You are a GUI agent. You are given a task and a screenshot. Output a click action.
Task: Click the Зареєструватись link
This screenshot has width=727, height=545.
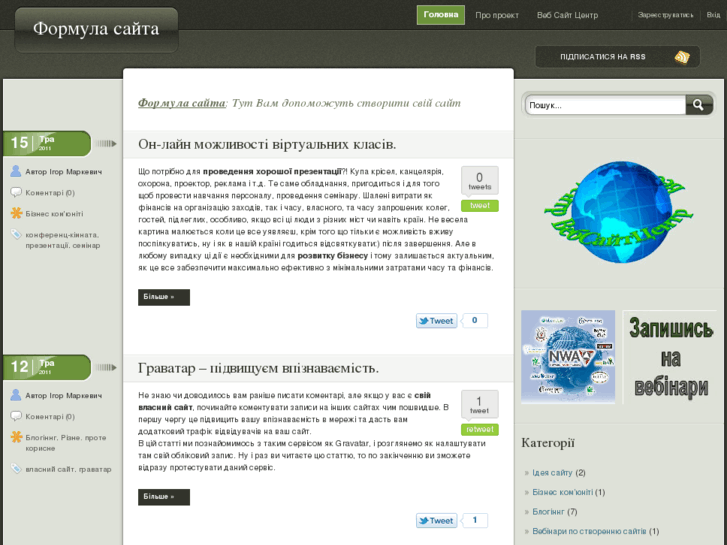click(x=665, y=15)
